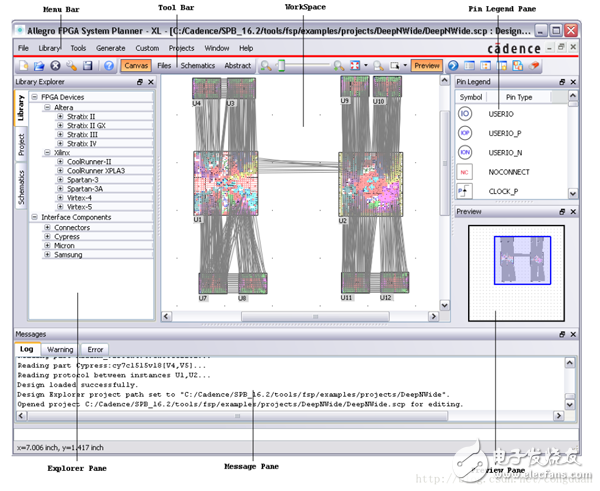
Task: Open settings with the wrench icon
Action: [72, 66]
